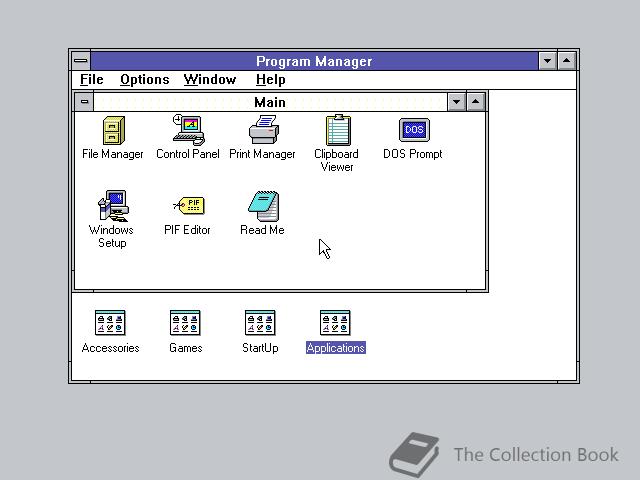The width and height of the screenshot is (640, 480).
Task: Launch Control Panel from Main group
Action: tap(189, 130)
